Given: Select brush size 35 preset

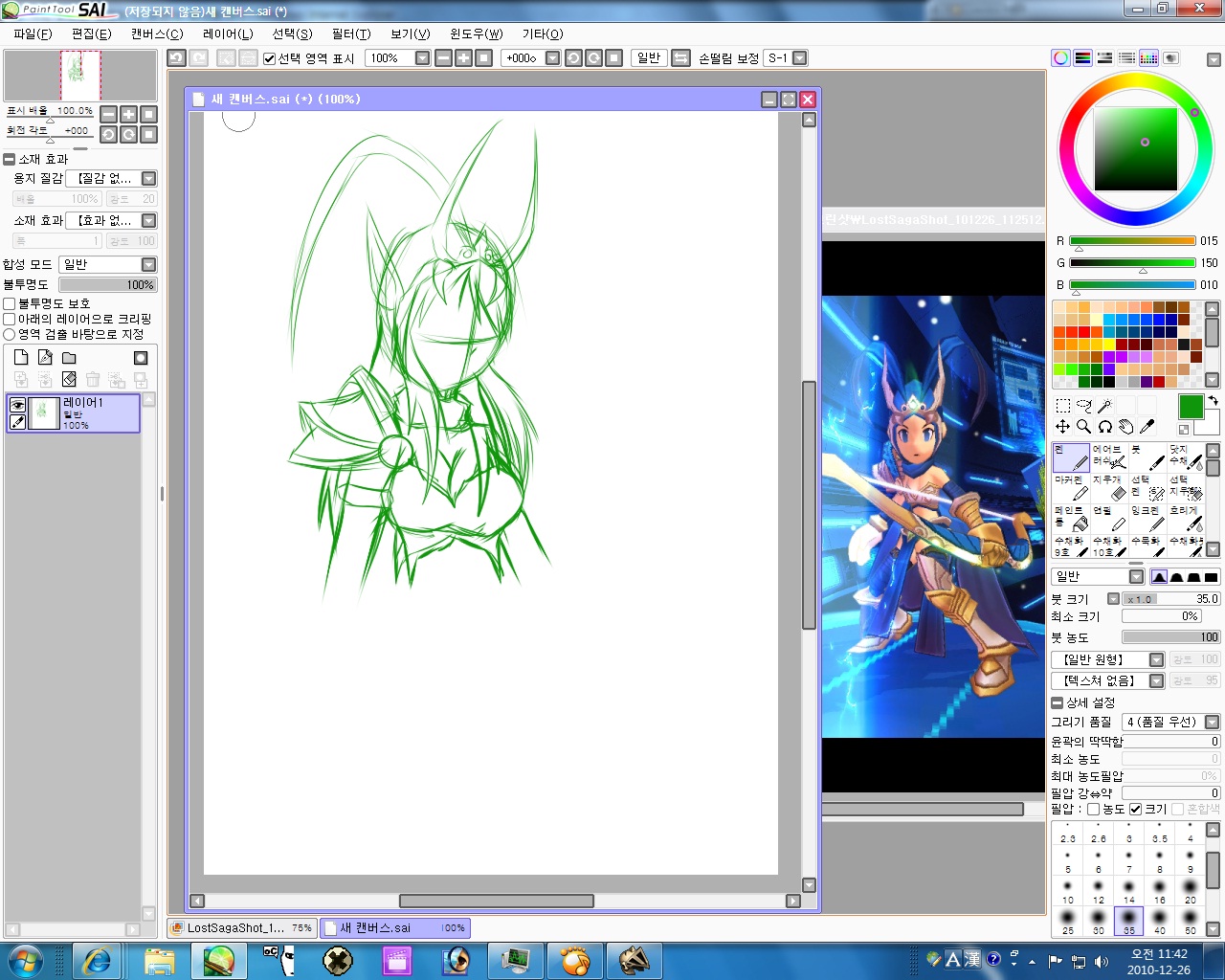Looking at the screenshot, I should coord(1129,921).
